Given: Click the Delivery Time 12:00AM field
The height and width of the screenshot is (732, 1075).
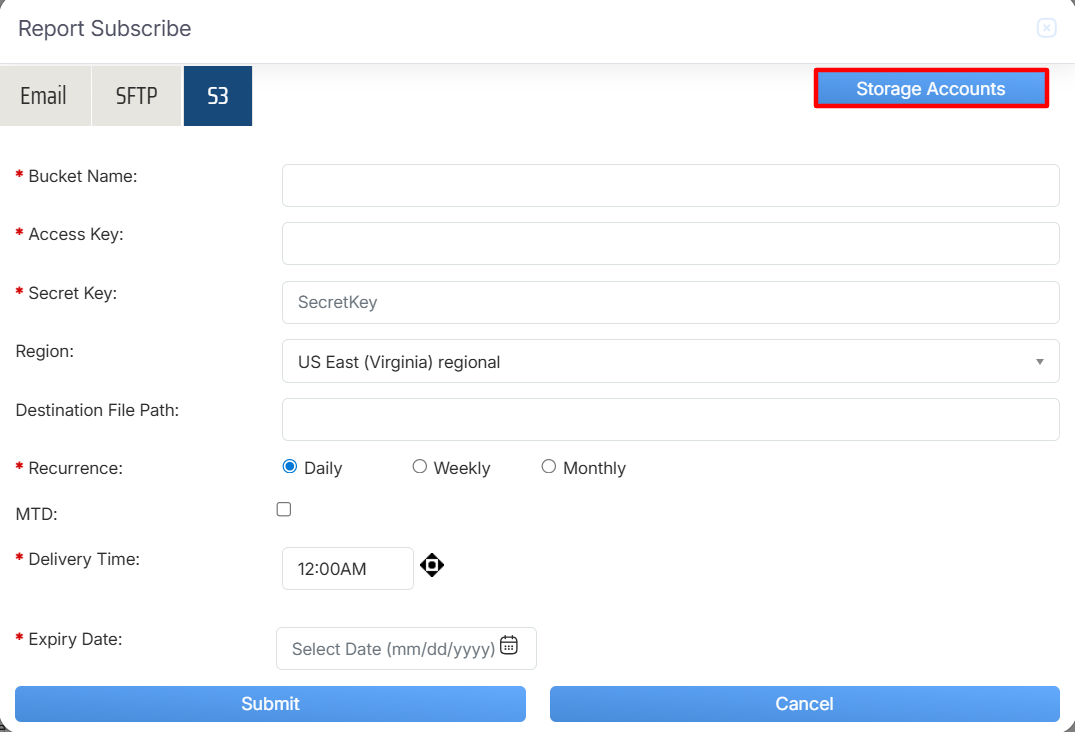Looking at the screenshot, I should tap(347, 569).
